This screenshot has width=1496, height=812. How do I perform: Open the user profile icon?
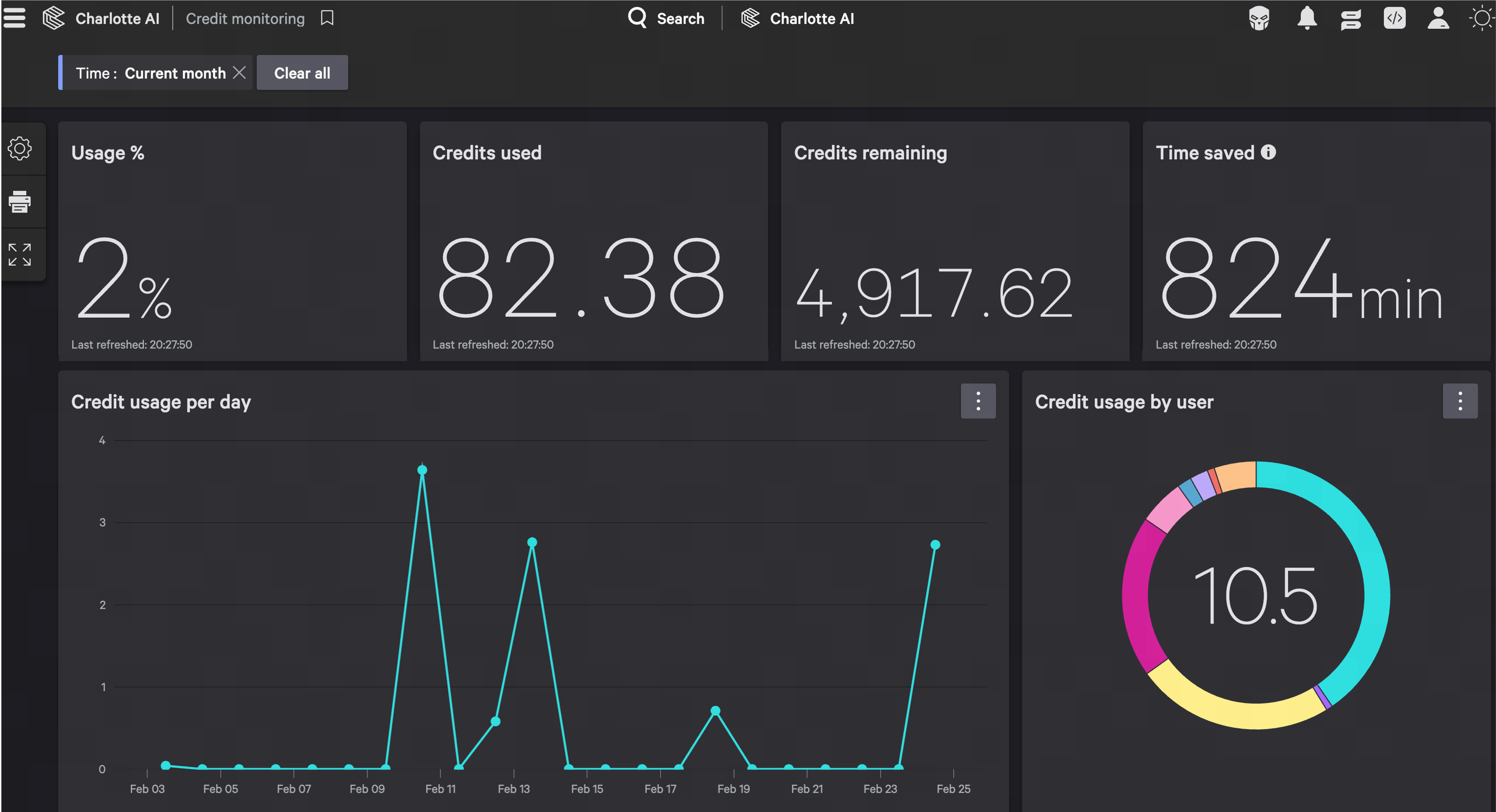[1438, 18]
